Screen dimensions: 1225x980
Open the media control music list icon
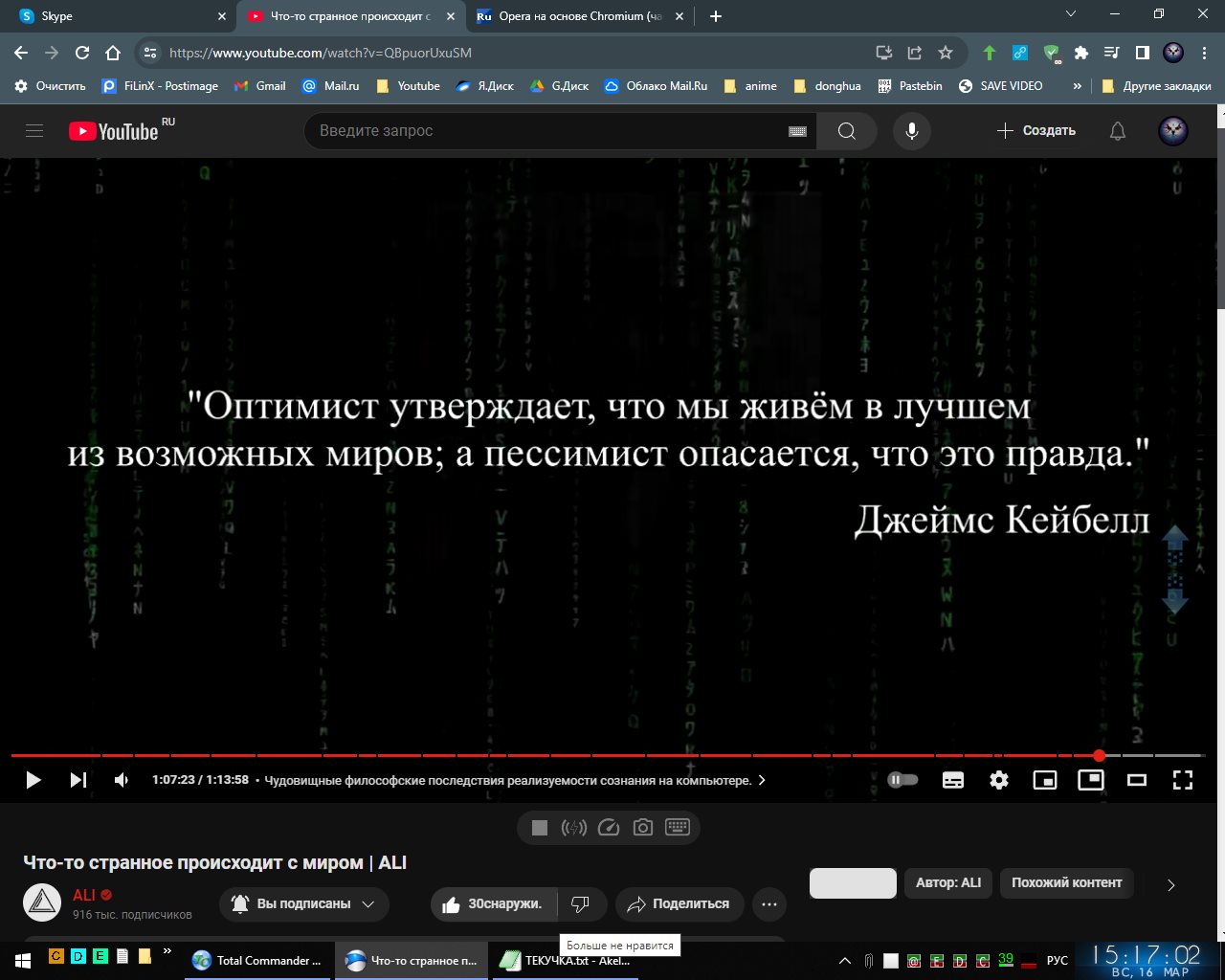tap(1112, 53)
